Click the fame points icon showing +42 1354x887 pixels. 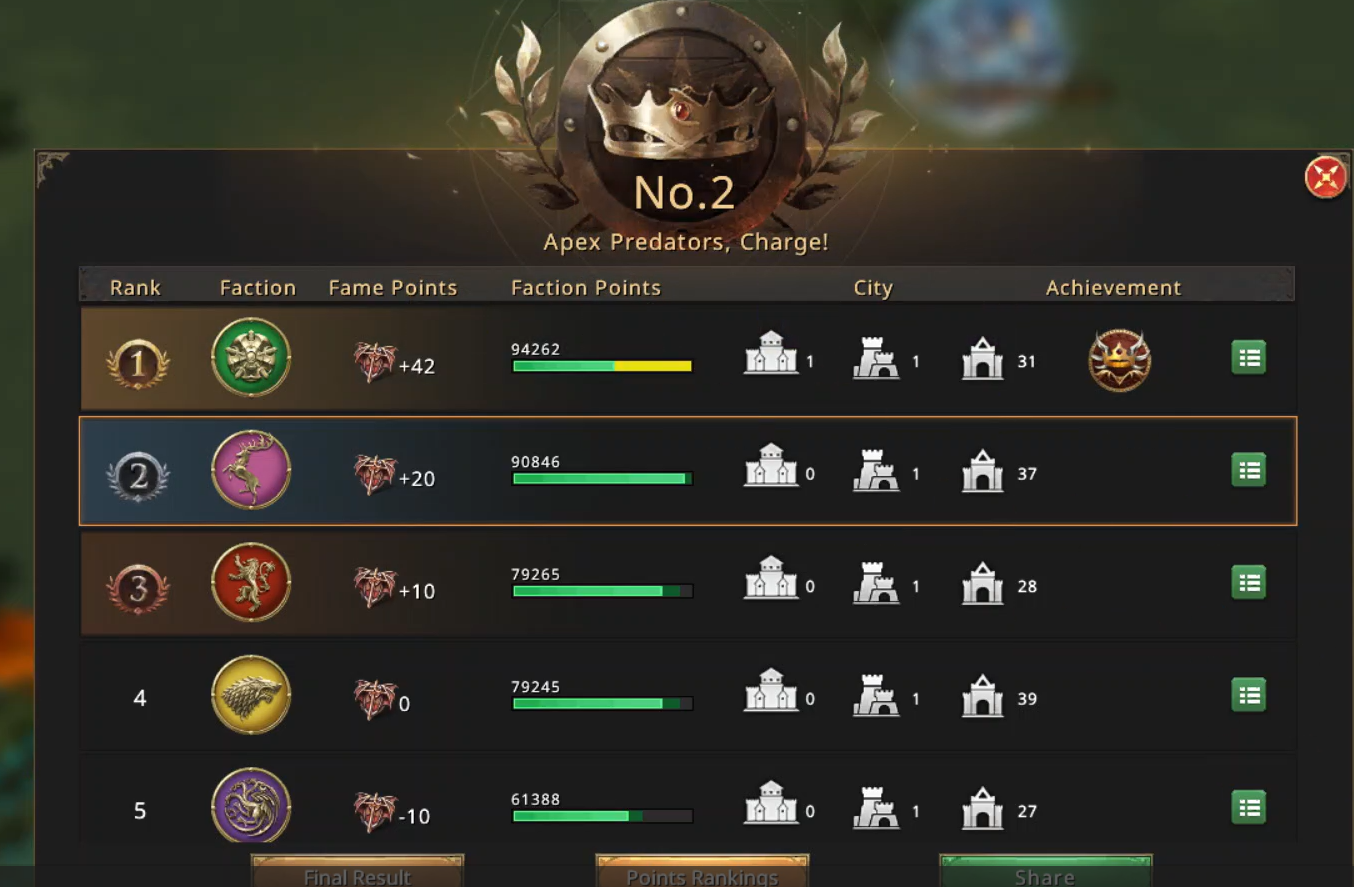[x=374, y=362]
